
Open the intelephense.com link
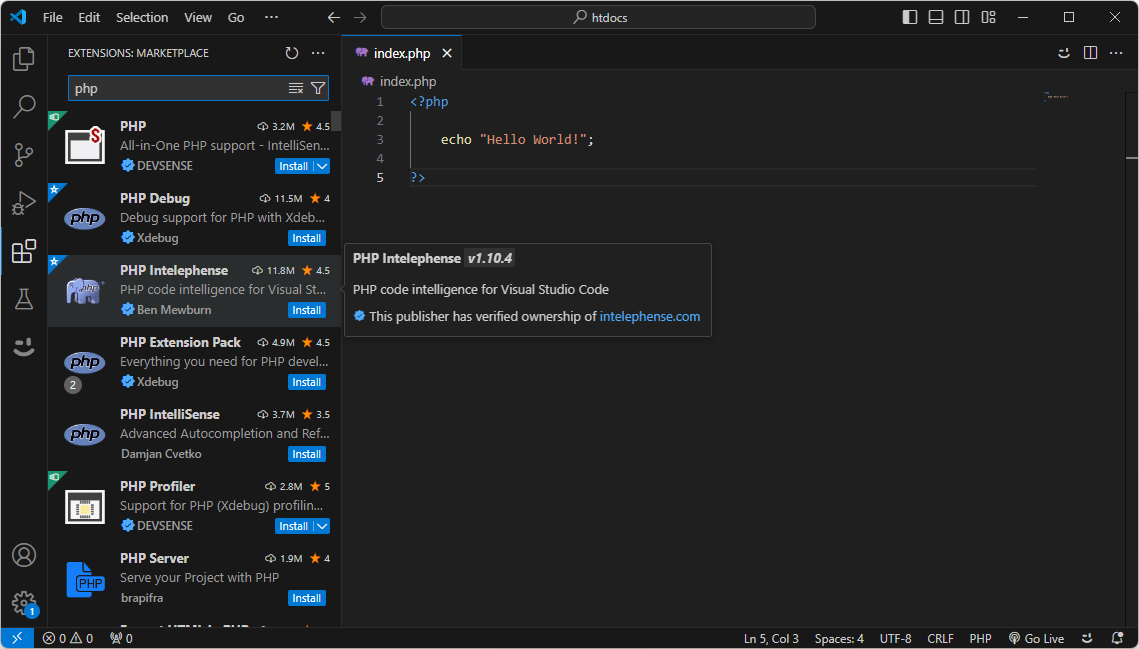[649, 317]
